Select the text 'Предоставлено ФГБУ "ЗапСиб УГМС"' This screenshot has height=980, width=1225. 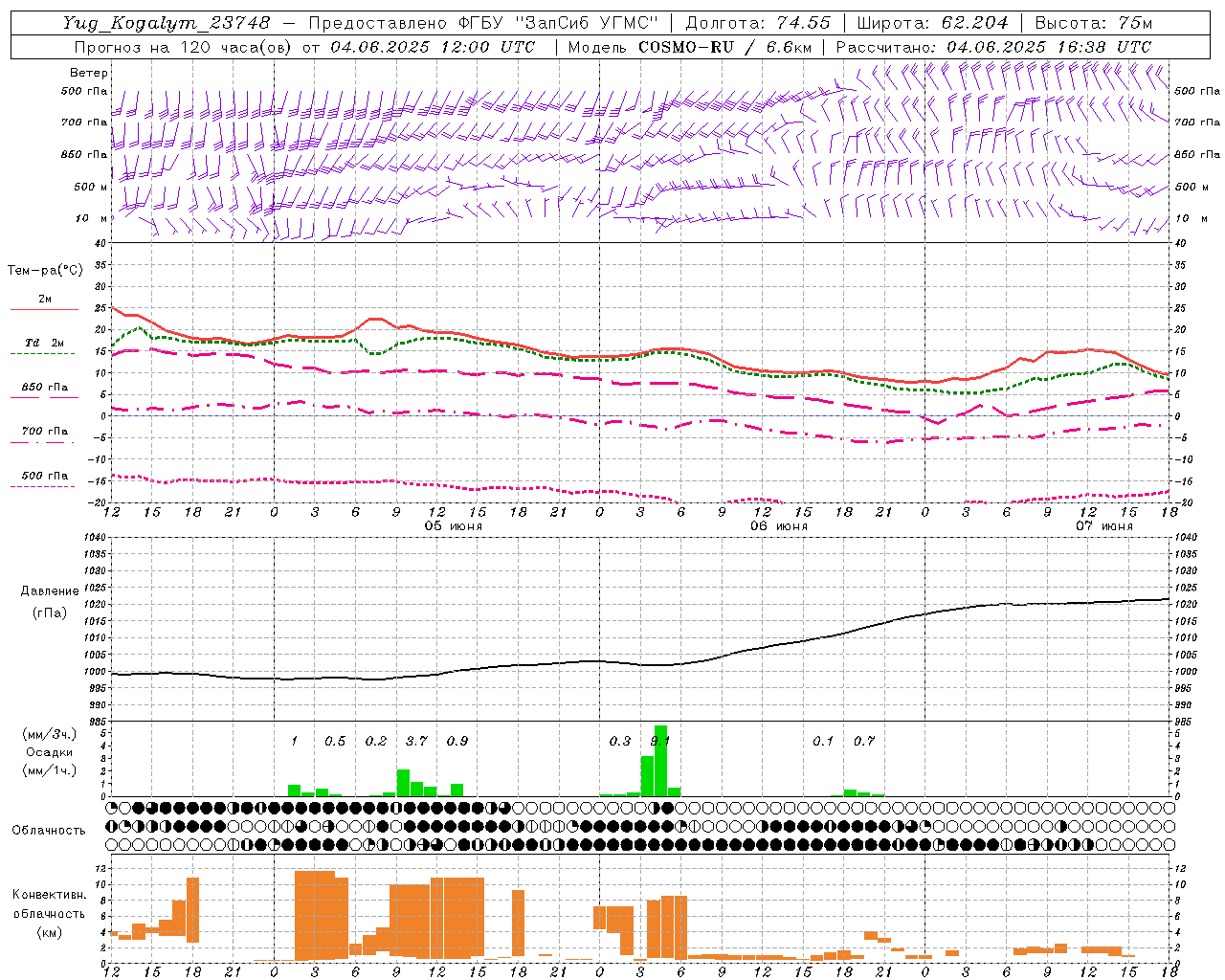(x=484, y=23)
